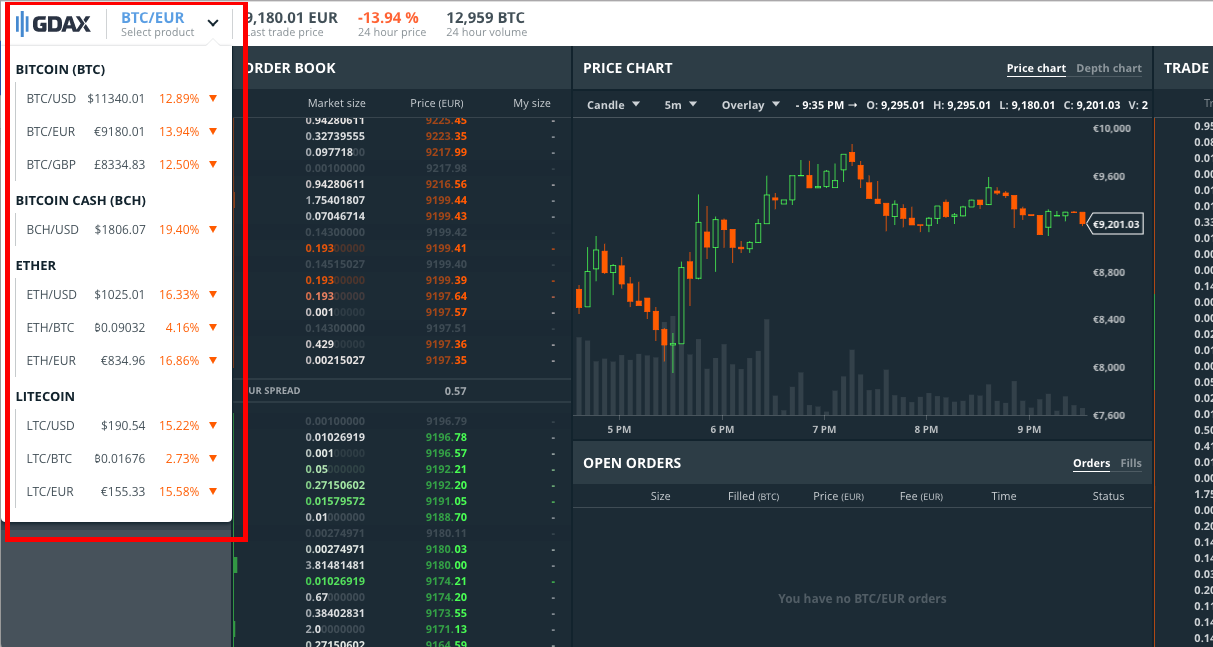Click the 9225.45 ask price in order book
This screenshot has height=647, width=1213.
(446, 121)
